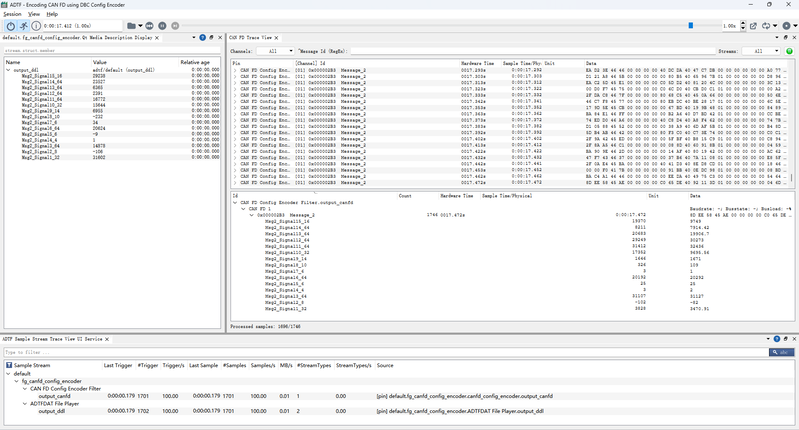799x430 pixels.
Task: Collapse the output_ddl tree node
Action: (8, 70)
